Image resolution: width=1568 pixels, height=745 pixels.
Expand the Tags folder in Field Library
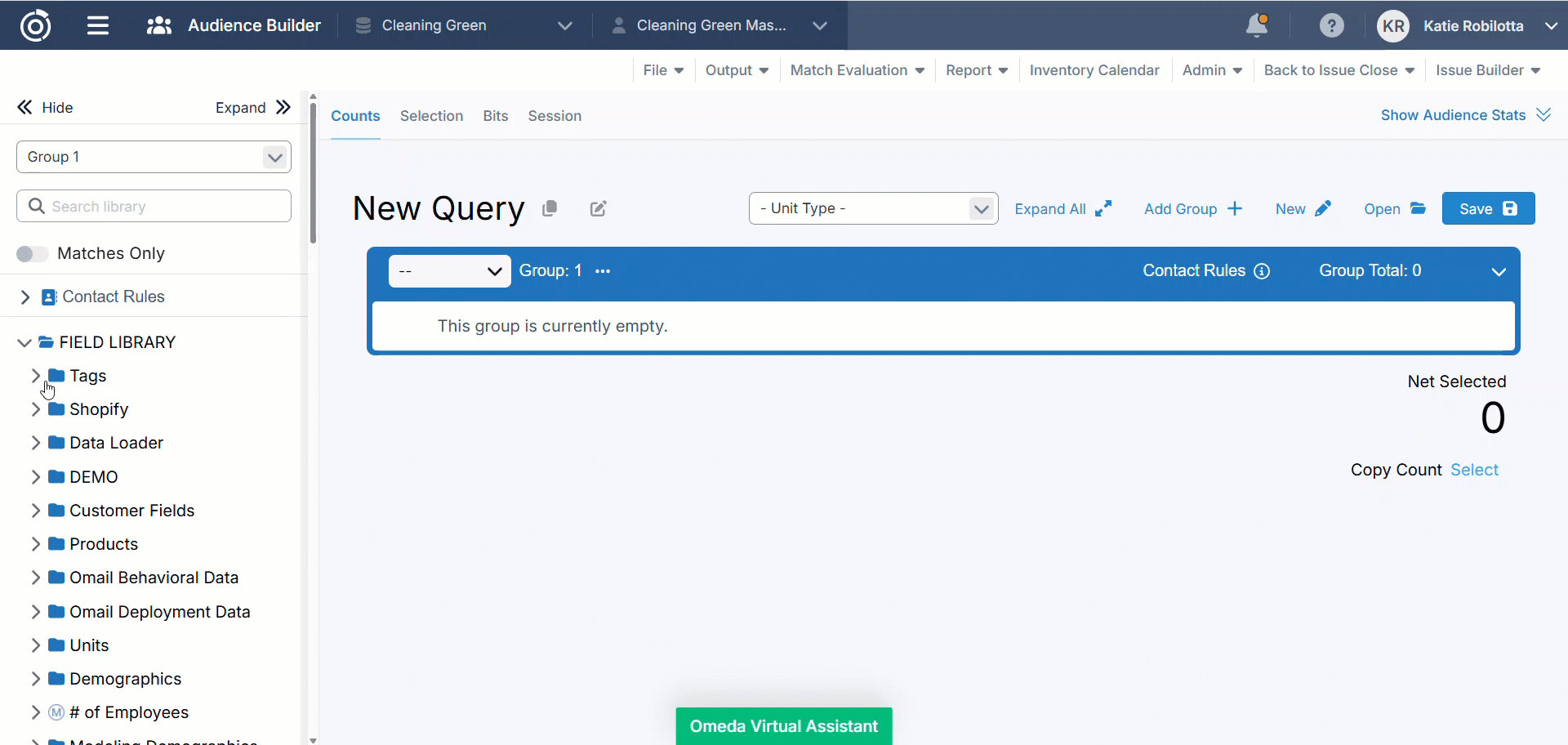(35, 376)
